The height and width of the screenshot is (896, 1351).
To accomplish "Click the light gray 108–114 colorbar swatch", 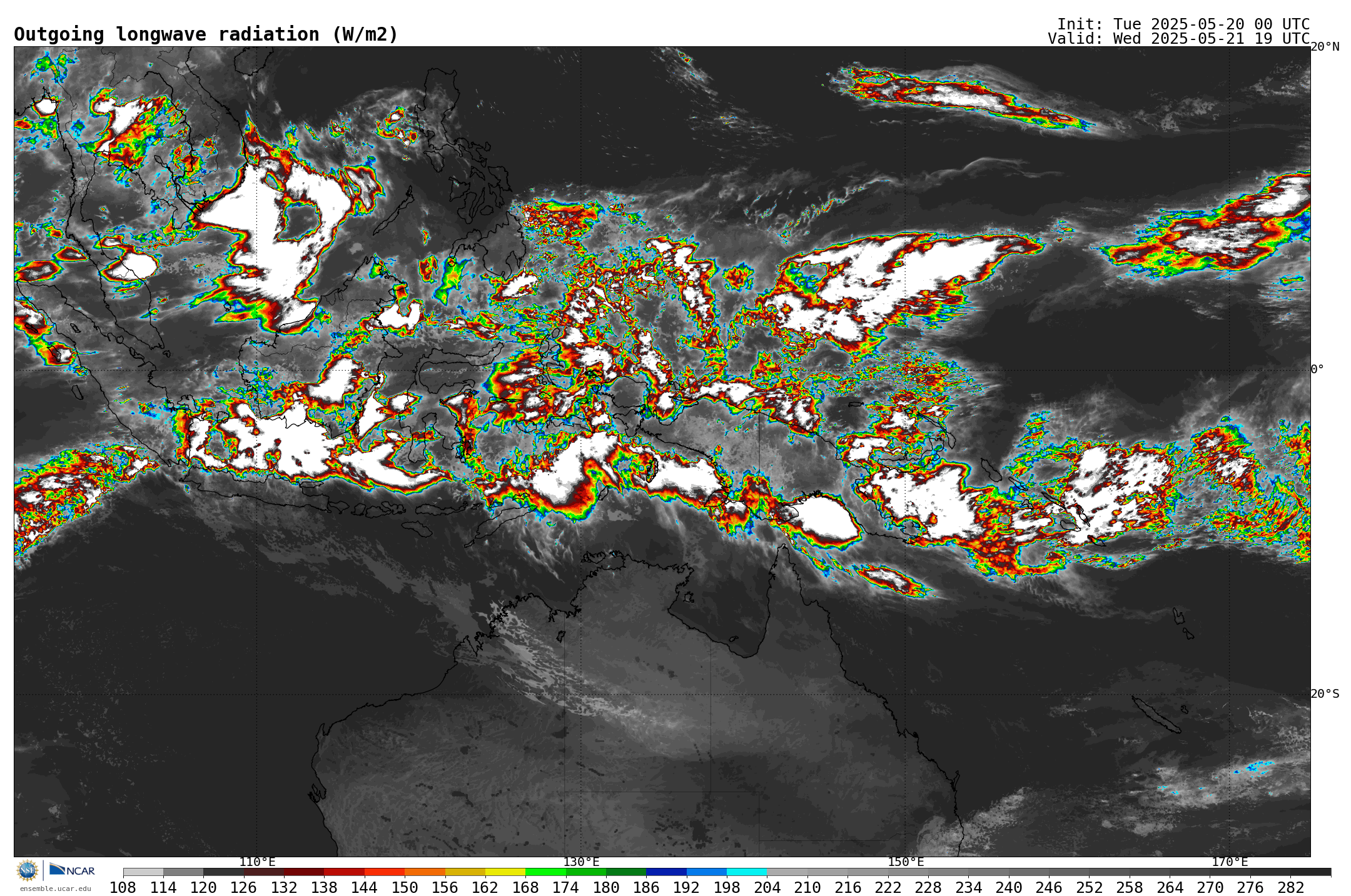I will pyautogui.click(x=143, y=872).
